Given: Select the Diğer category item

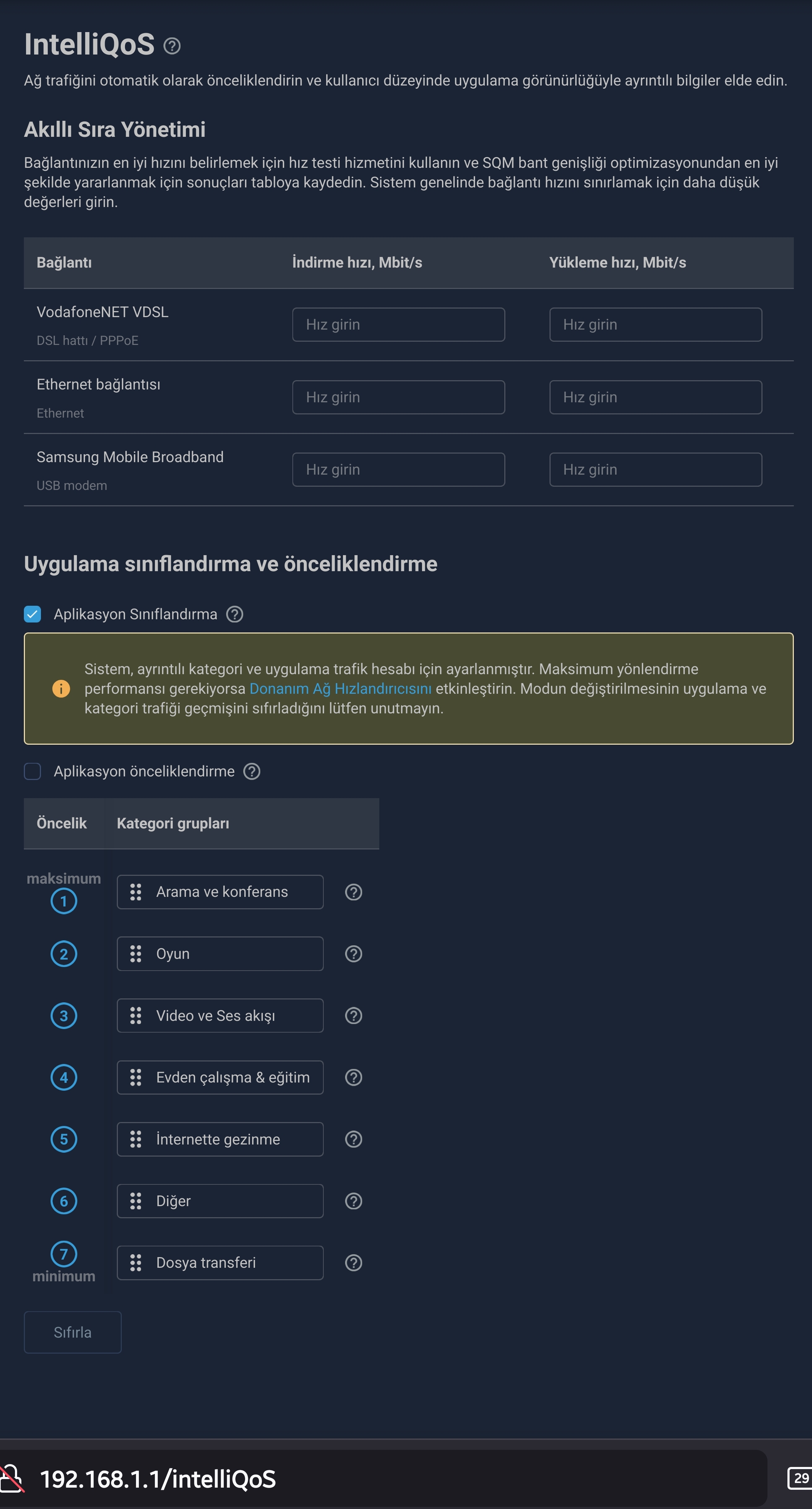Looking at the screenshot, I should [220, 1200].
